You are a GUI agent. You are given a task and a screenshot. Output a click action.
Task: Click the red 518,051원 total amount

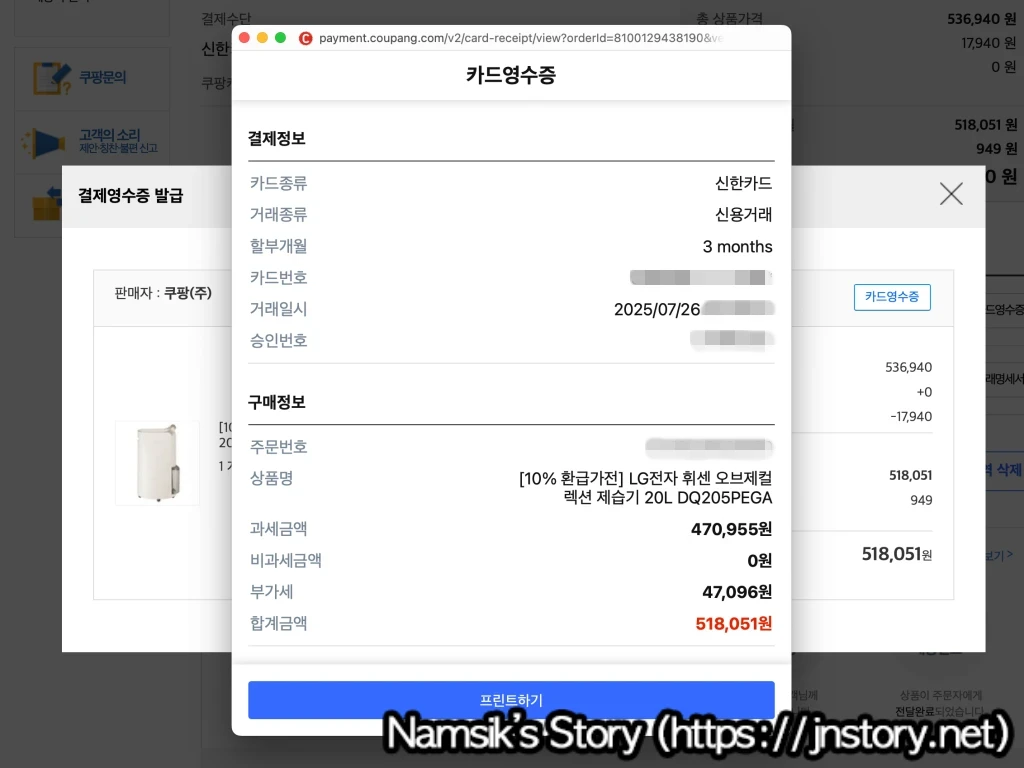[734, 624]
